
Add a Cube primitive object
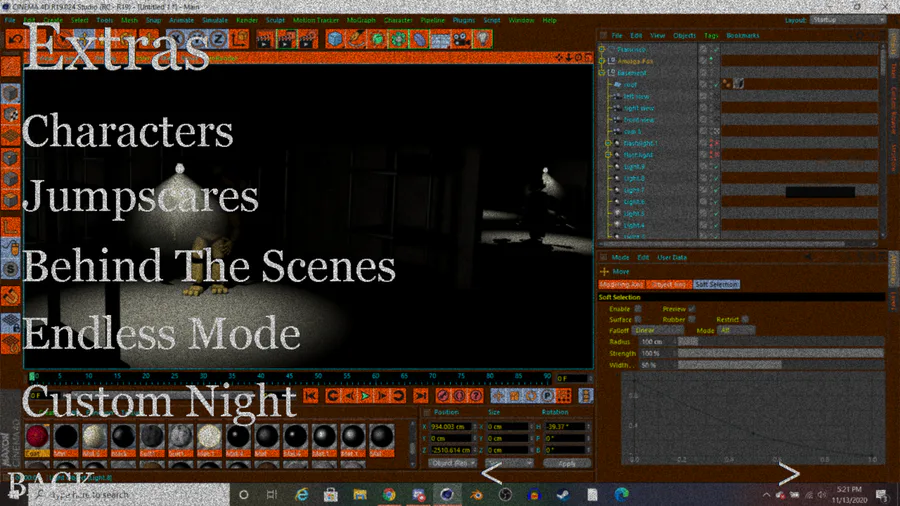[x=335, y=39]
